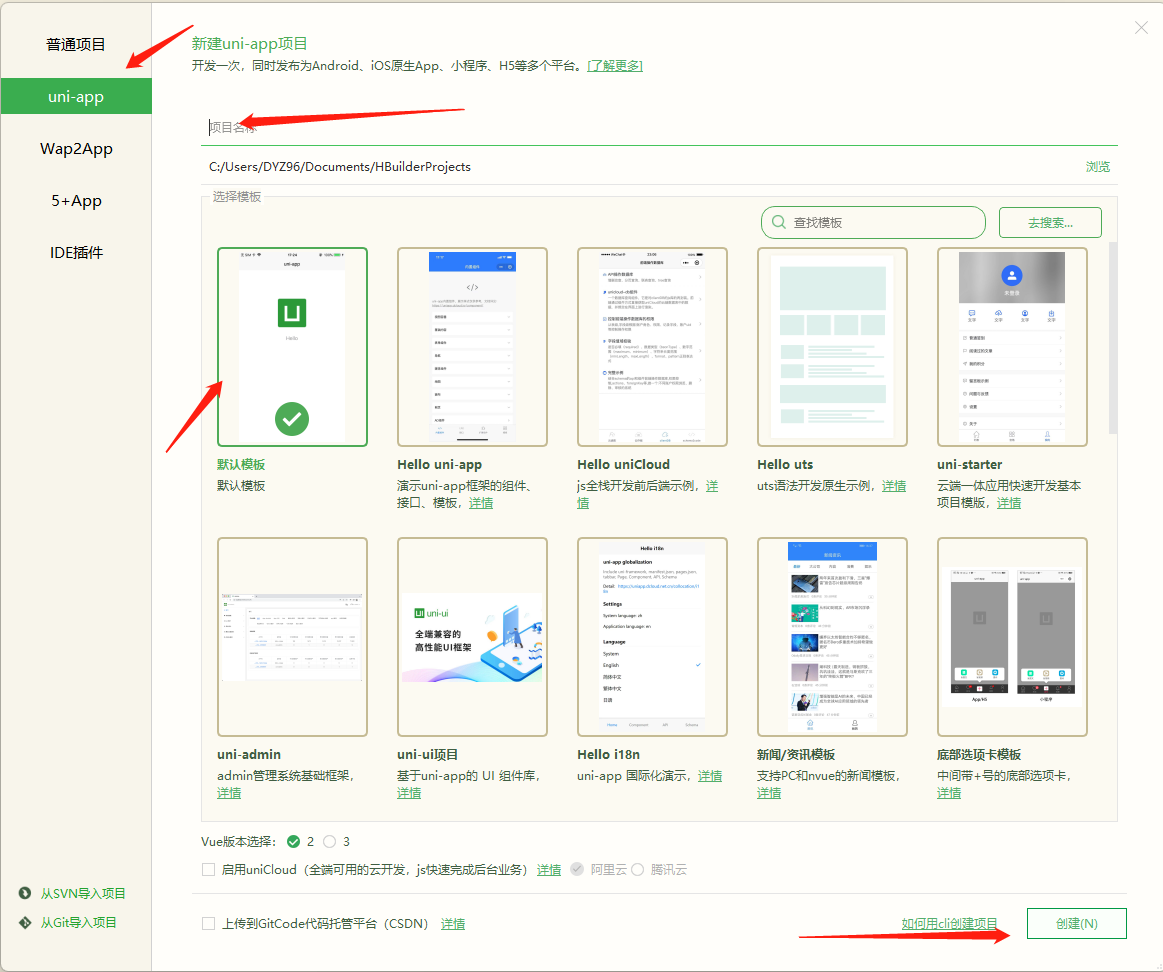
Task: Open 详情 link for uni-ui项目
Action: [409, 793]
